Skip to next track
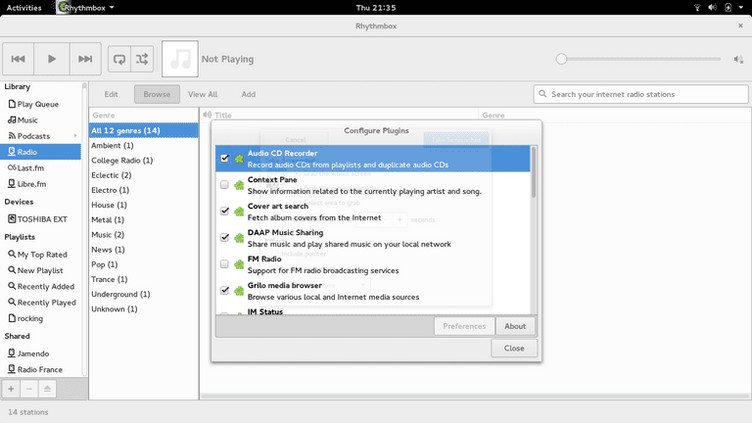 (x=85, y=59)
